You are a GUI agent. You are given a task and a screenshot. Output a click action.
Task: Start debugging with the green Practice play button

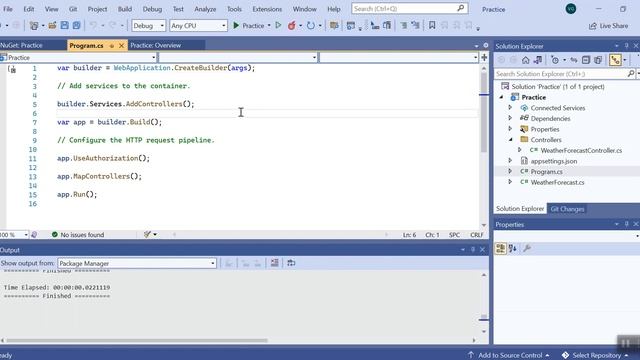pos(248,25)
